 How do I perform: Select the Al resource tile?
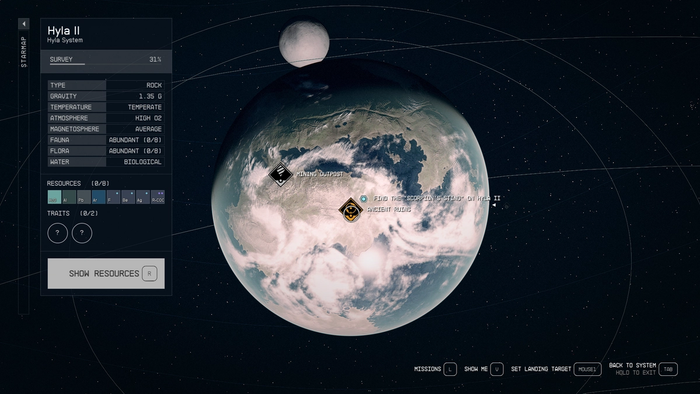pyautogui.click(x=69, y=197)
